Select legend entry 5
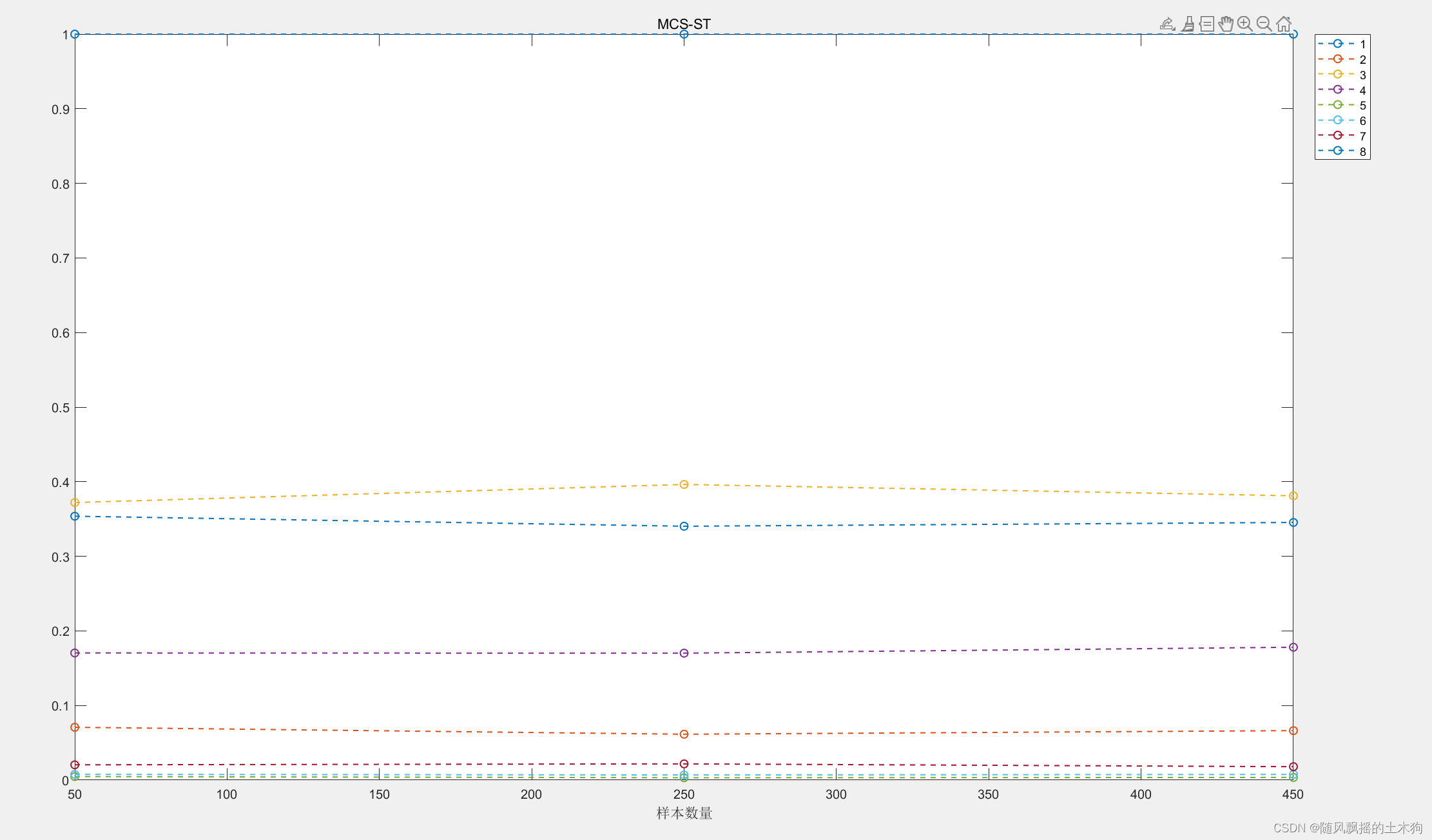Image resolution: width=1432 pixels, height=840 pixels. point(1342,105)
